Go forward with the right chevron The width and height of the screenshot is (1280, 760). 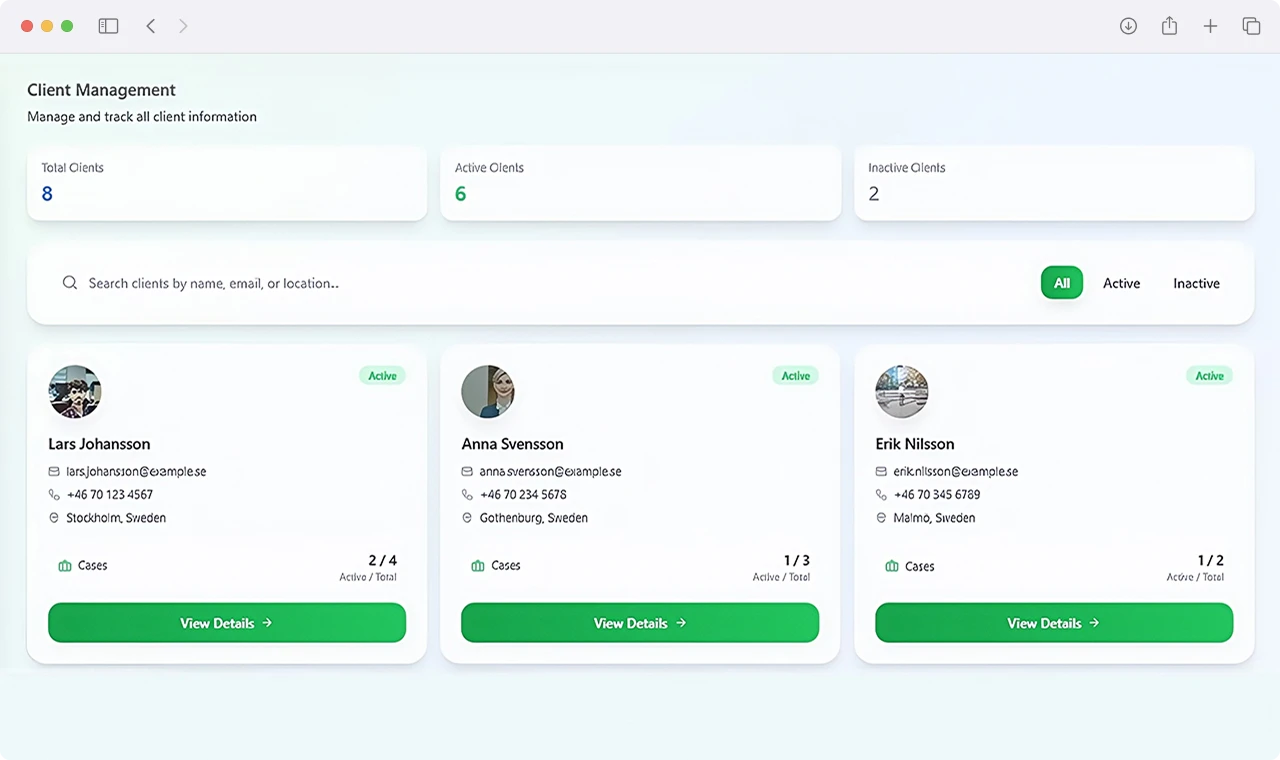(x=183, y=26)
